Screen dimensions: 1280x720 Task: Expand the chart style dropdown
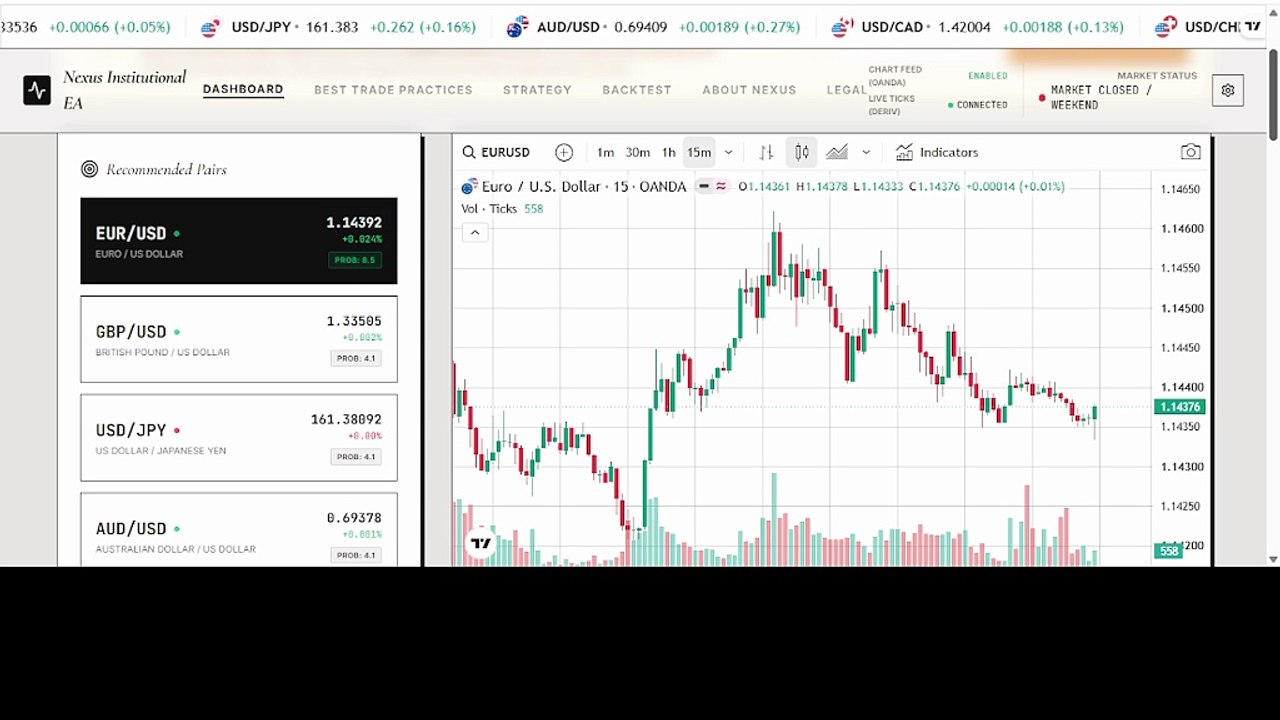[866, 152]
